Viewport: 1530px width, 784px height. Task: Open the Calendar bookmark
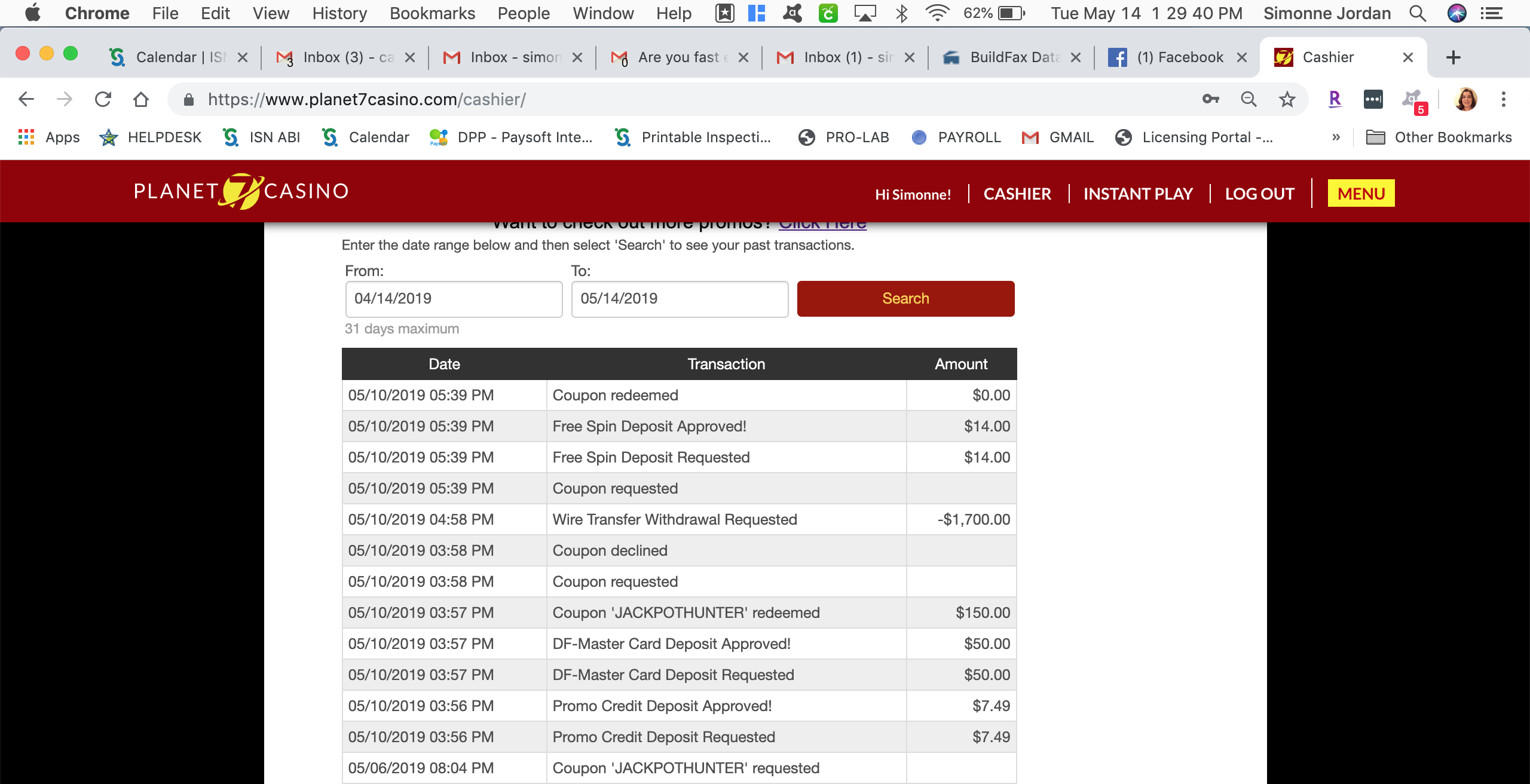365,137
